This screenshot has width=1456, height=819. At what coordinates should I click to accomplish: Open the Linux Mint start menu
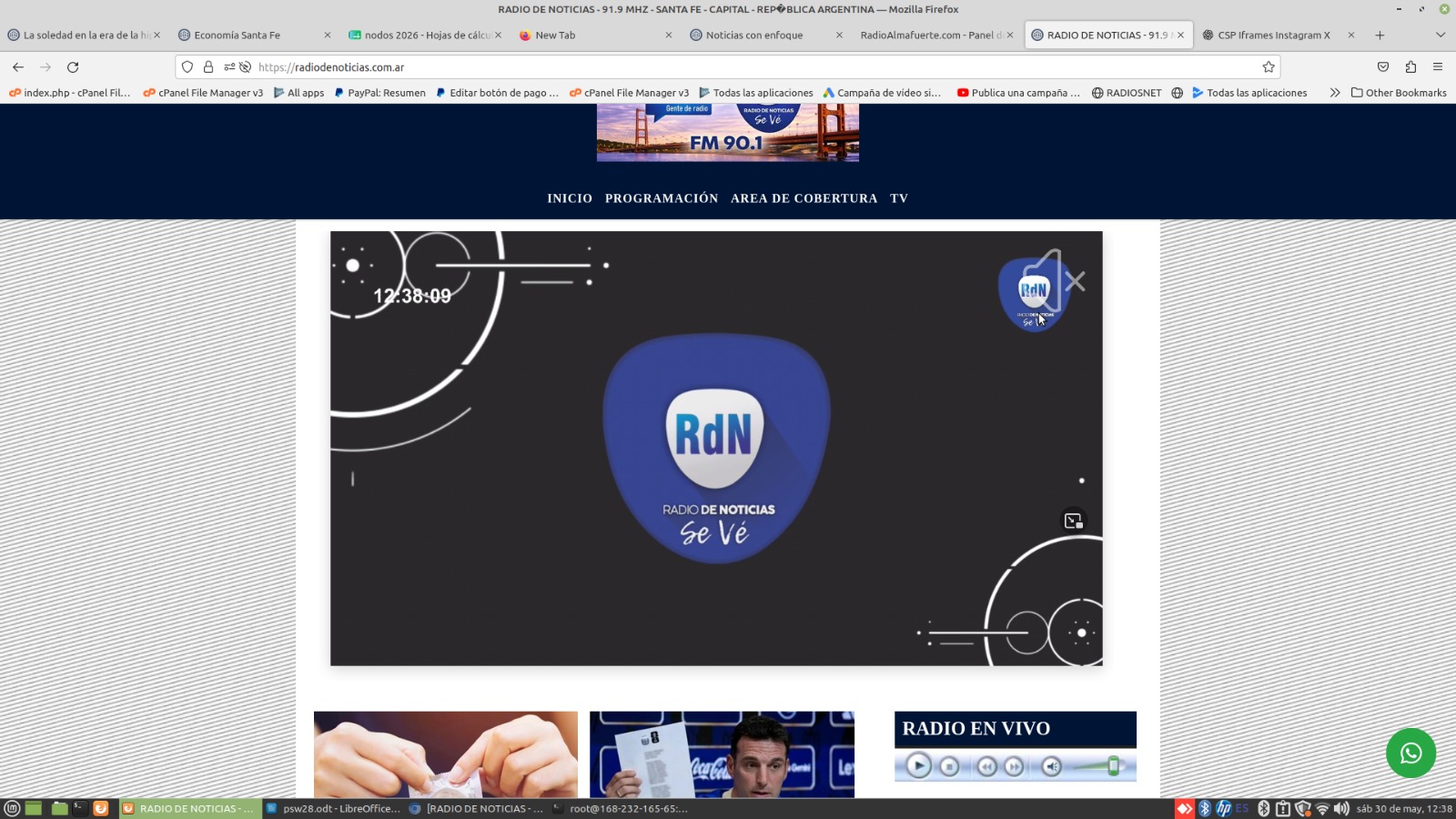tap(12, 808)
